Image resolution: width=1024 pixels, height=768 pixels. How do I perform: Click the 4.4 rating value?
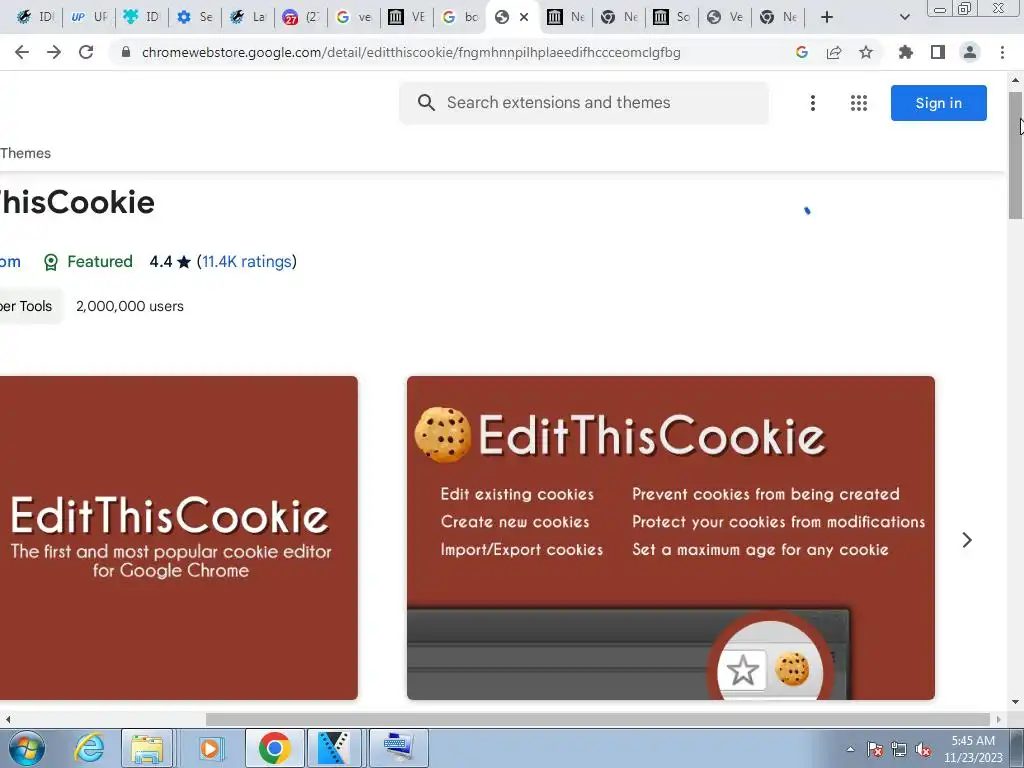(x=161, y=261)
